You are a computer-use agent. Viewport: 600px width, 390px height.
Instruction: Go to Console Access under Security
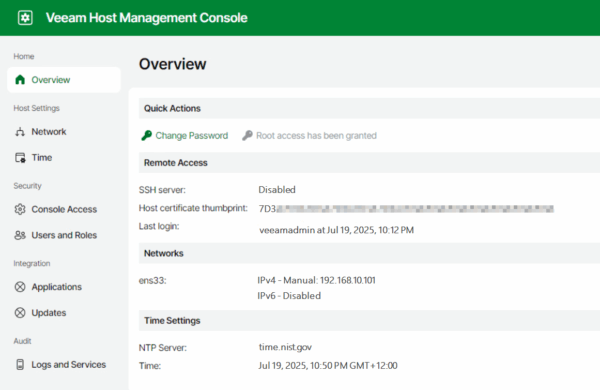tap(64, 209)
